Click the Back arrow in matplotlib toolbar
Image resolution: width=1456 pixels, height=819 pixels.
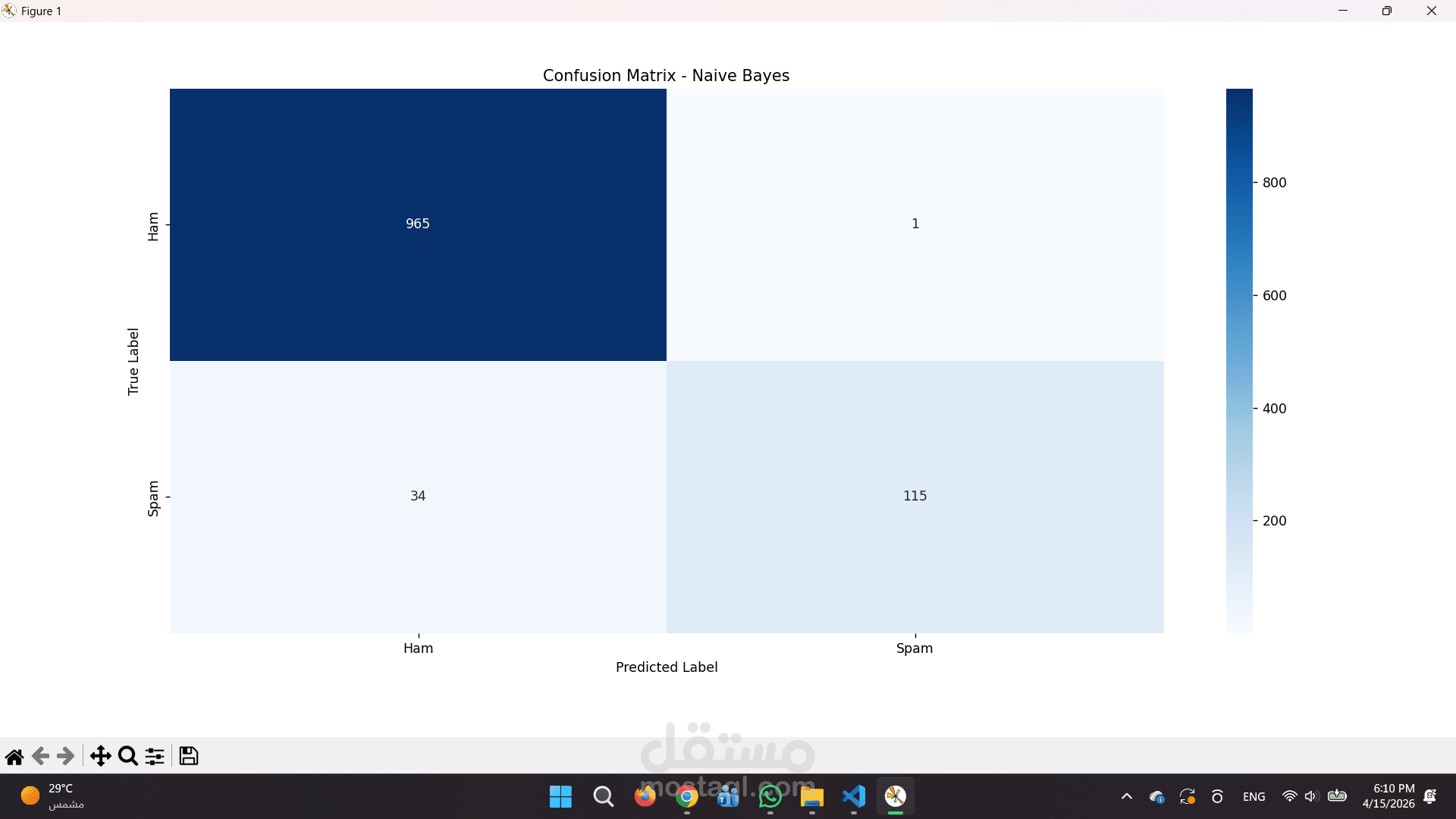click(x=41, y=756)
